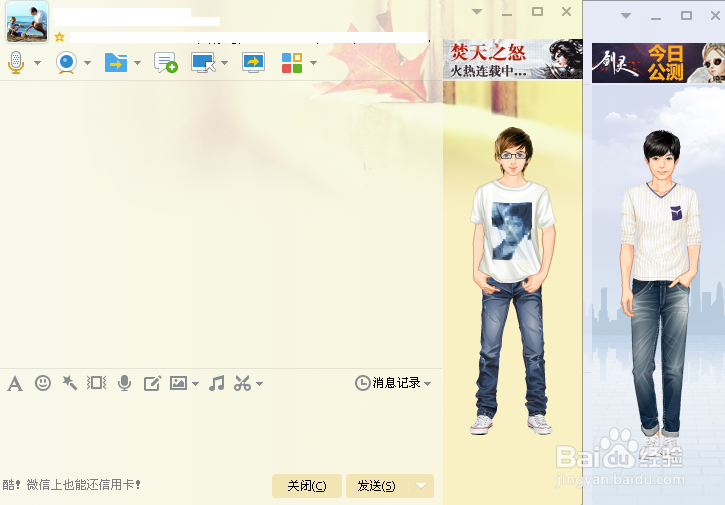This screenshot has height=505, width=725.
Task: Insert a picture with image icon
Action: click(x=178, y=383)
